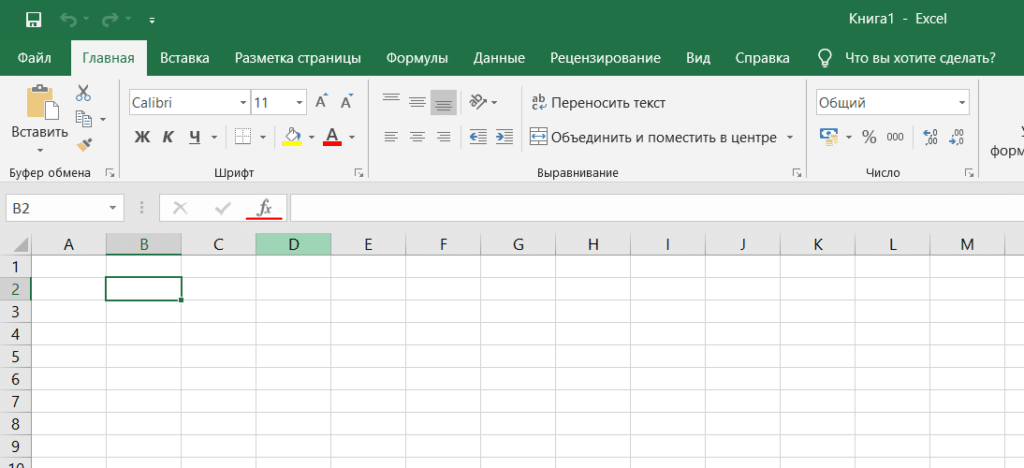
Task: Open the merge cells dropdown arrow
Action: click(x=790, y=137)
